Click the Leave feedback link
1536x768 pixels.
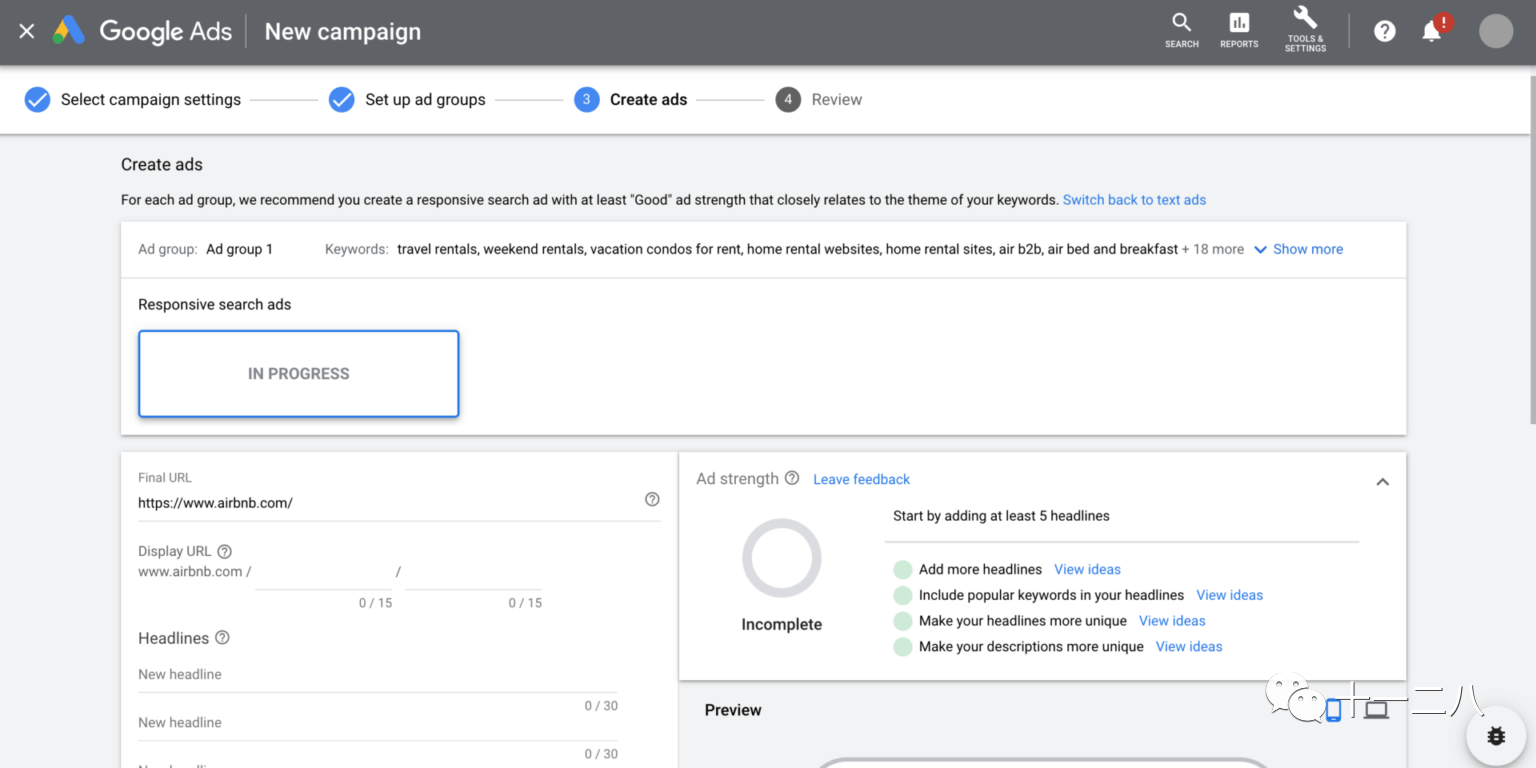click(861, 479)
